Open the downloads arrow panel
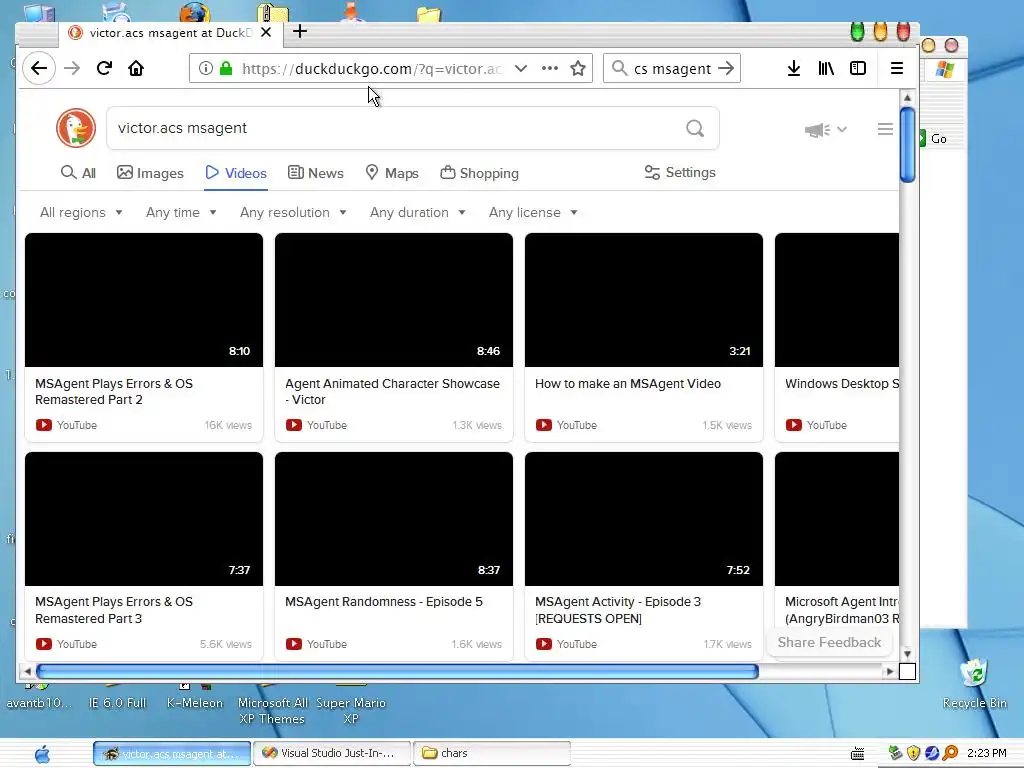1024x768 pixels. (x=793, y=68)
